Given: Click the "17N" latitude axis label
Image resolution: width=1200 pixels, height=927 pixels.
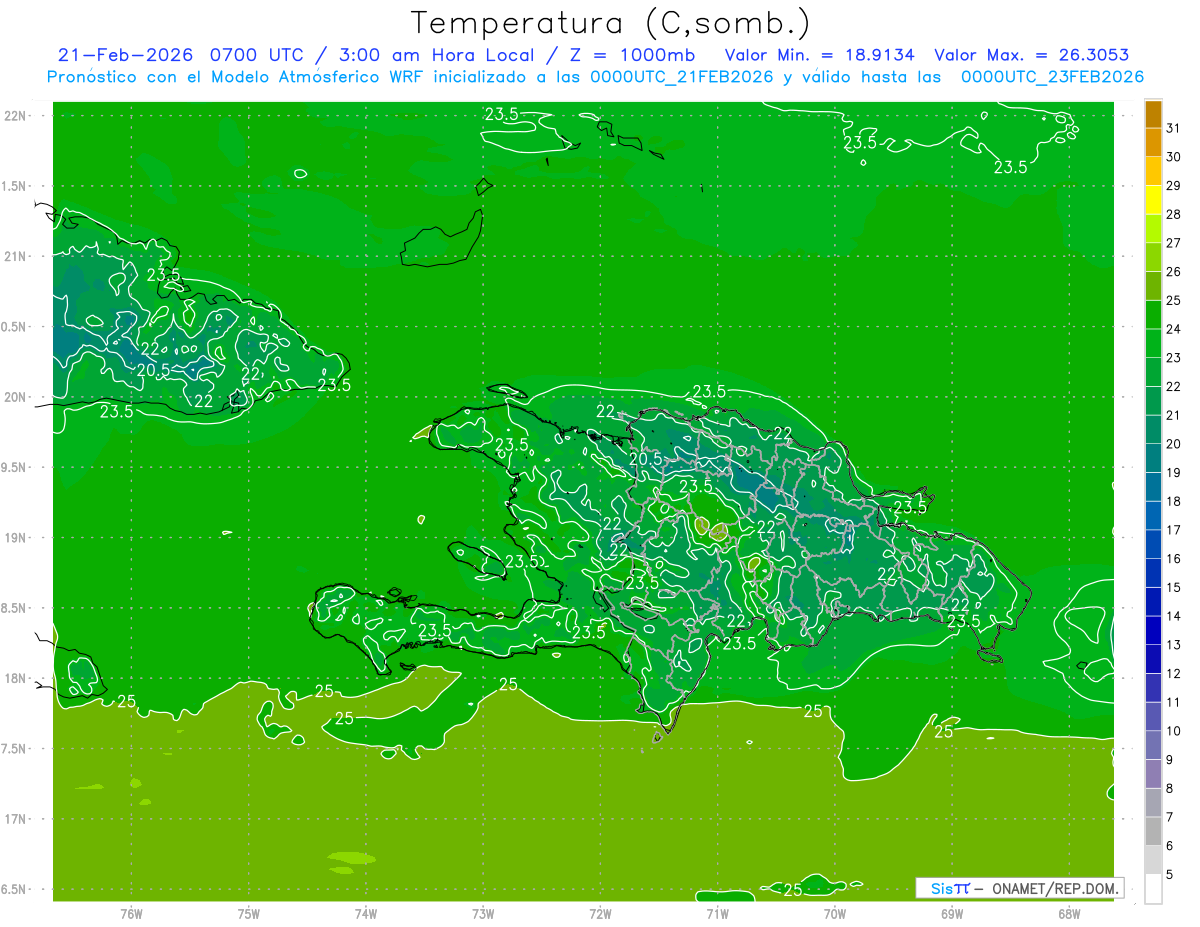Looking at the screenshot, I should [x=15, y=819].
